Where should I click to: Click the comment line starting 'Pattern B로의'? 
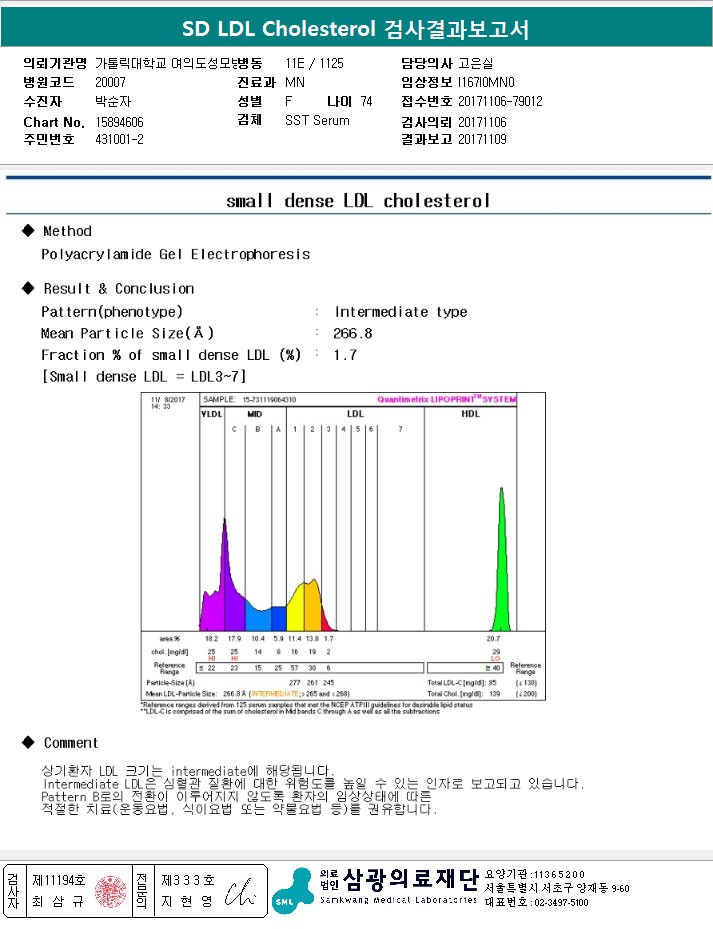(x=236, y=796)
